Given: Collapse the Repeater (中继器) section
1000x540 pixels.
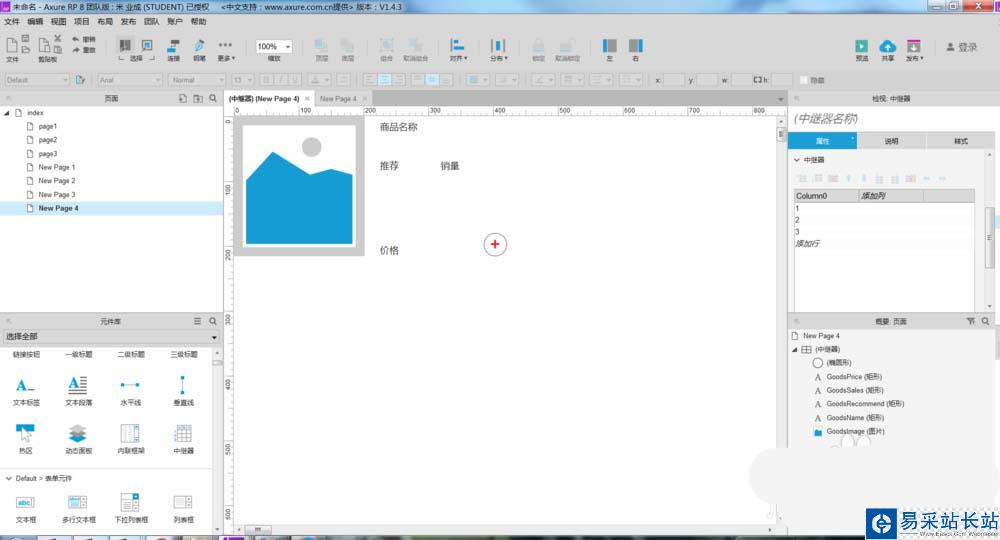Looking at the screenshot, I should tap(797, 159).
